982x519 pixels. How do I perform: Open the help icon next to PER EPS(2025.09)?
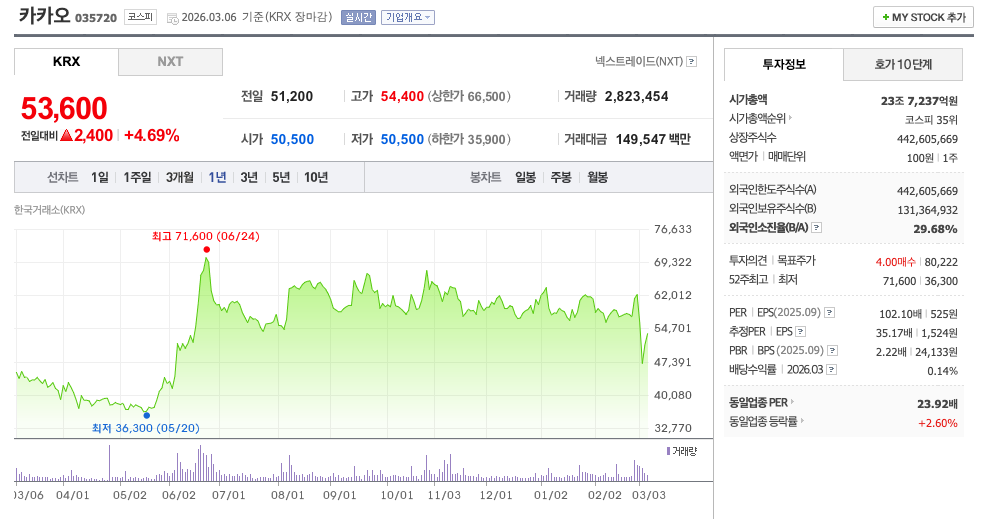829,312
